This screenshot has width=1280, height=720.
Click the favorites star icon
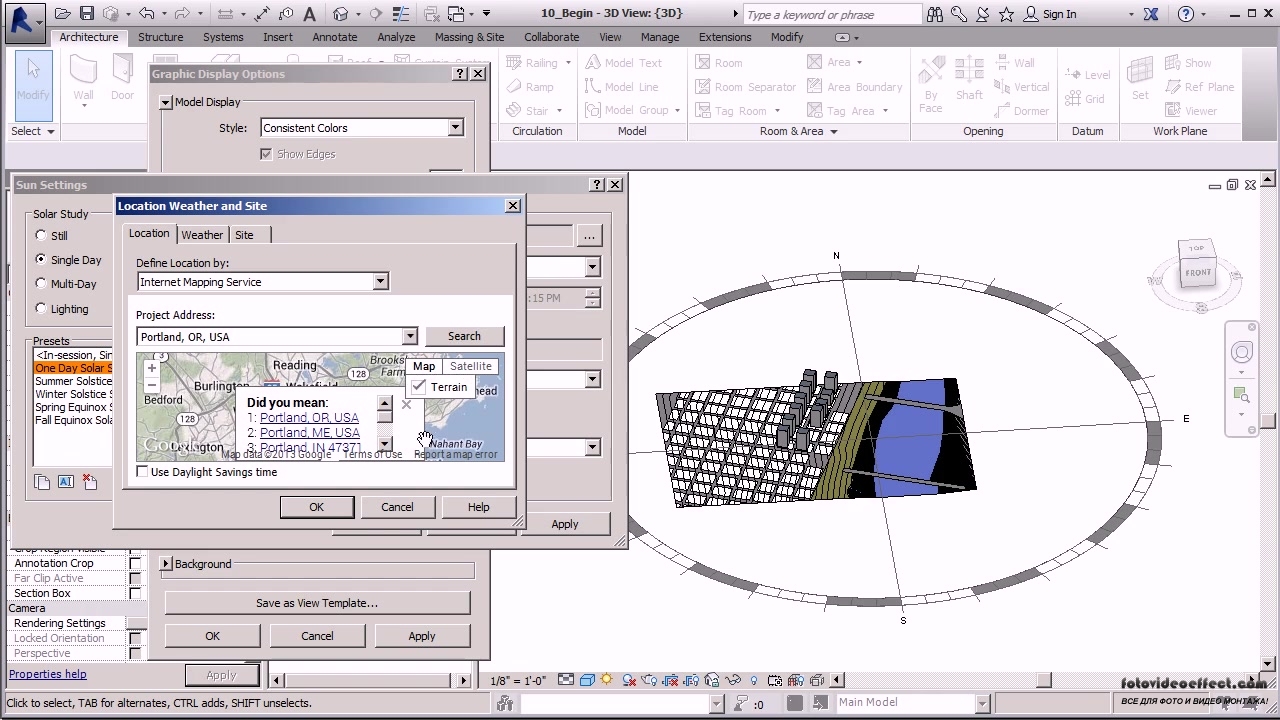pos(1006,14)
